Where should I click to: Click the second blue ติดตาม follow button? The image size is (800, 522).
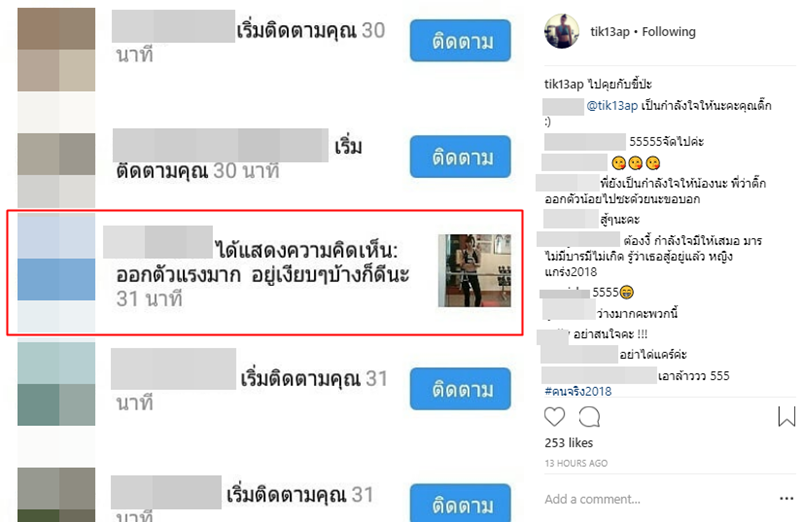pos(460,157)
